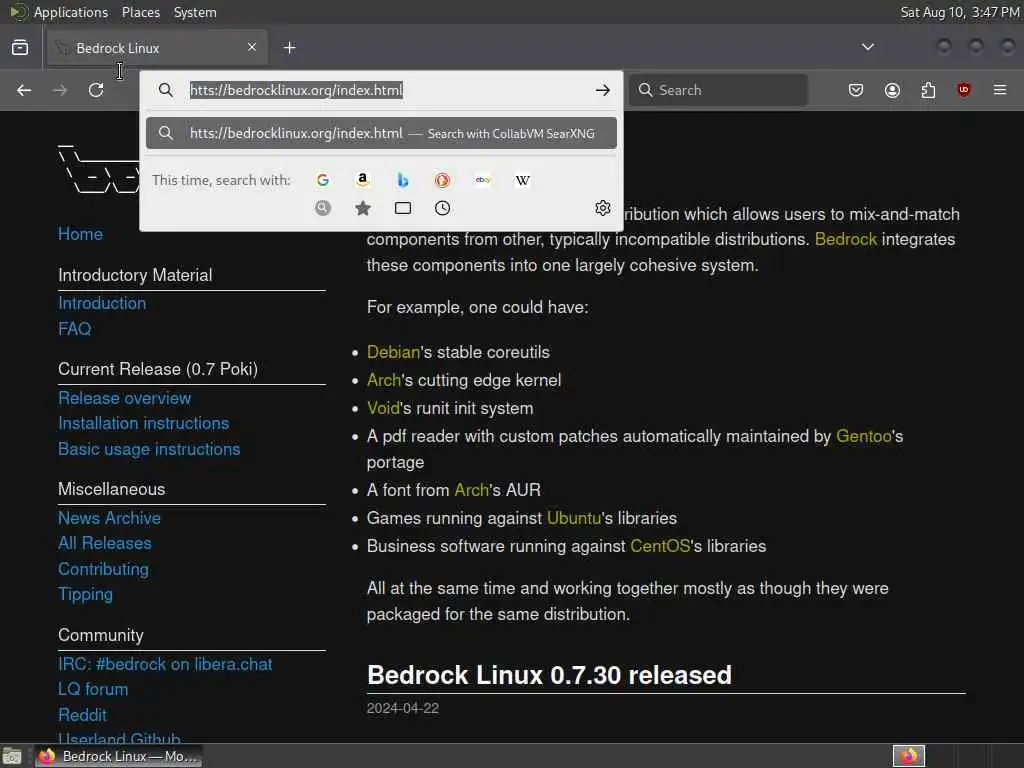Screen dimensions: 1024x768
Task: Follow the Bedrock link before 'integrates'
Action: click(x=846, y=239)
